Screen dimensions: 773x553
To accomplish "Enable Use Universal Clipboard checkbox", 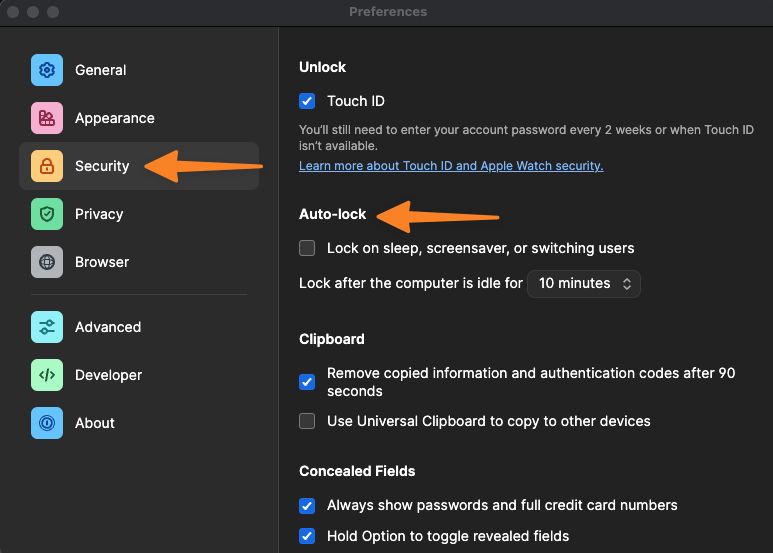I will 307,421.
